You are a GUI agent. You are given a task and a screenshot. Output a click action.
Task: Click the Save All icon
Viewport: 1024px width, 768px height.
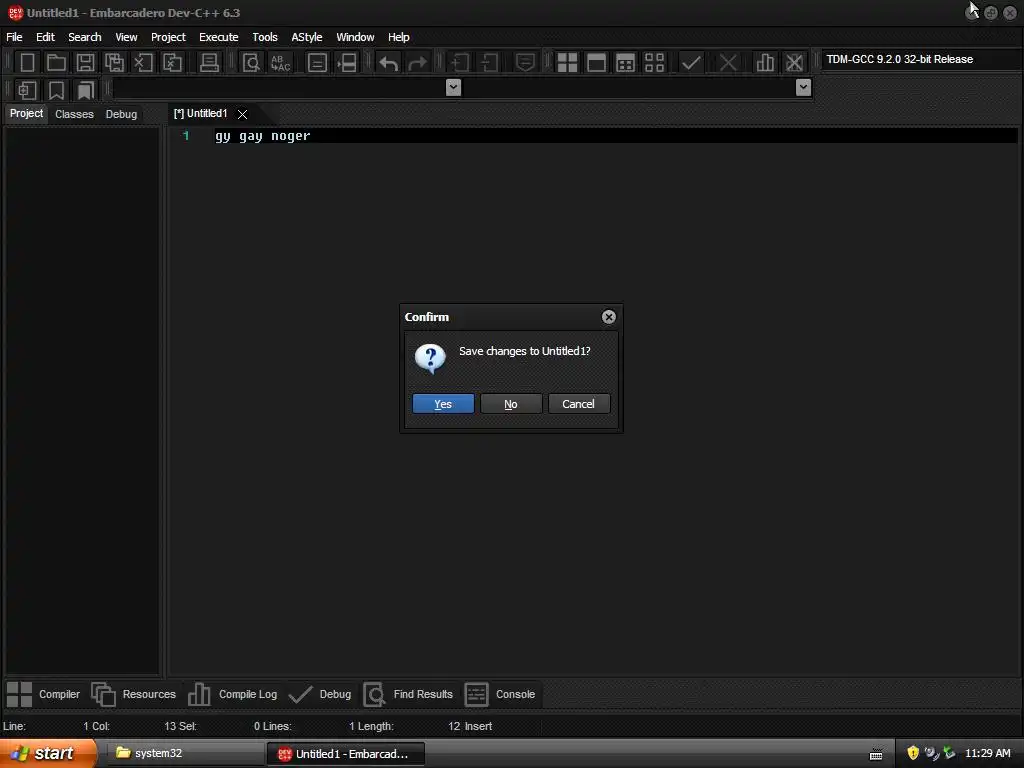point(114,63)
